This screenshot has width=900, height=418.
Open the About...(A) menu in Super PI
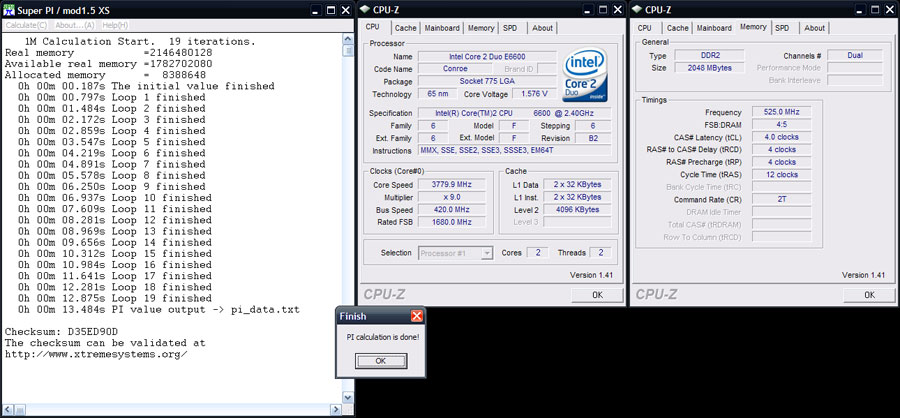point(75,25)
